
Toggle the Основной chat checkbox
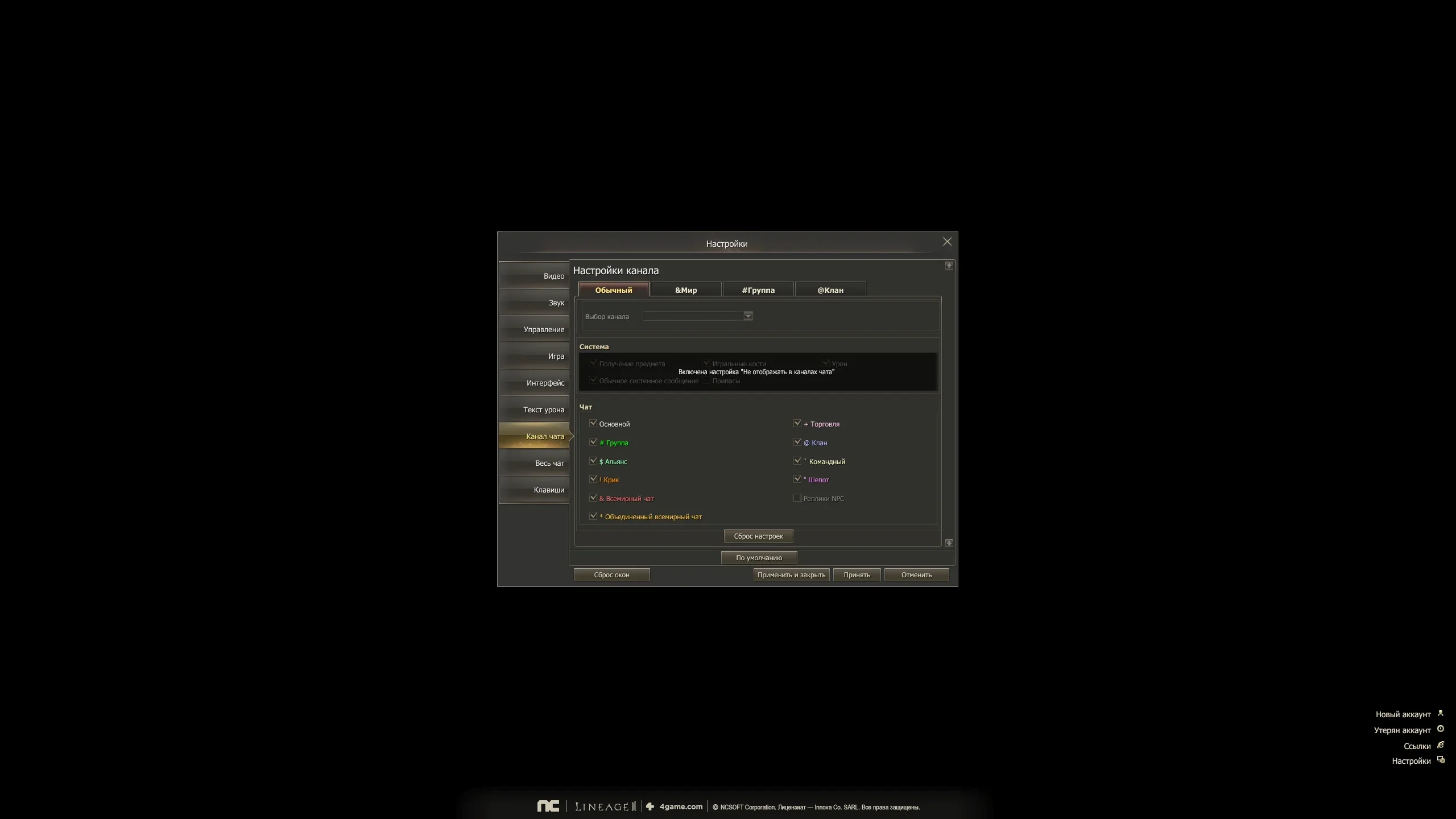point(593,423)
